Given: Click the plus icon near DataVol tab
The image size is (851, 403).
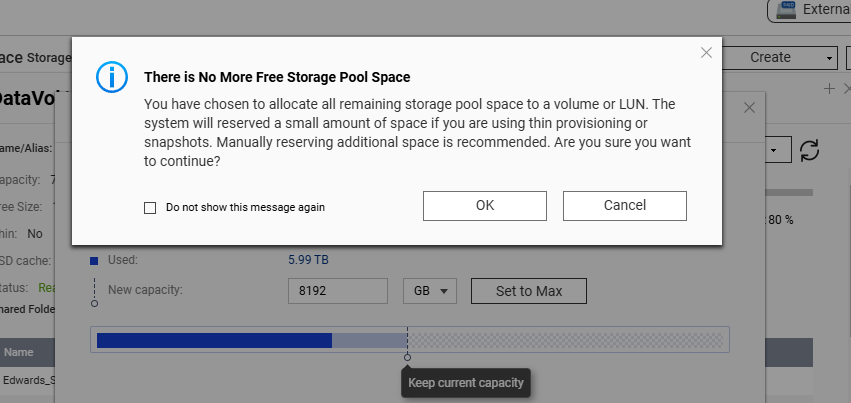Looking at the screenshot, I should click(829, 88).
